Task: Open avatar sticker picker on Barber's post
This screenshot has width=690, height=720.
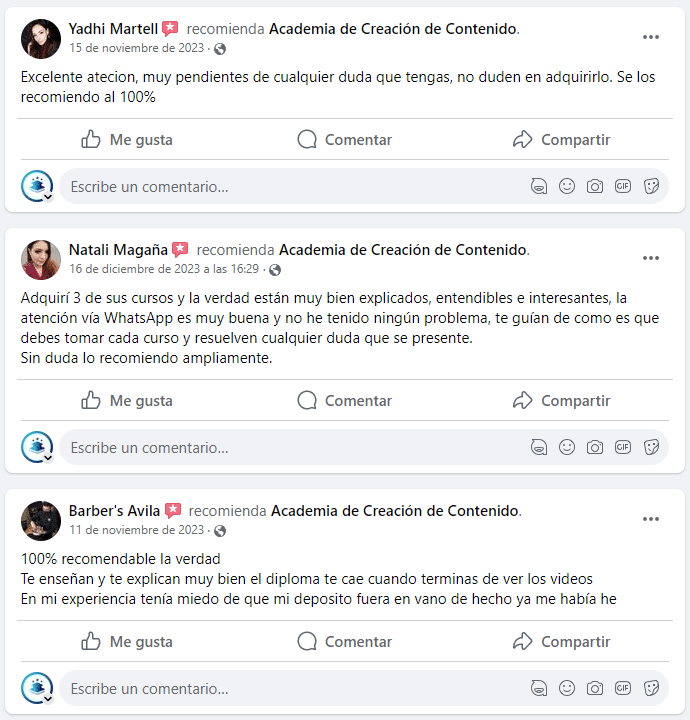Action: pos(539,688)
